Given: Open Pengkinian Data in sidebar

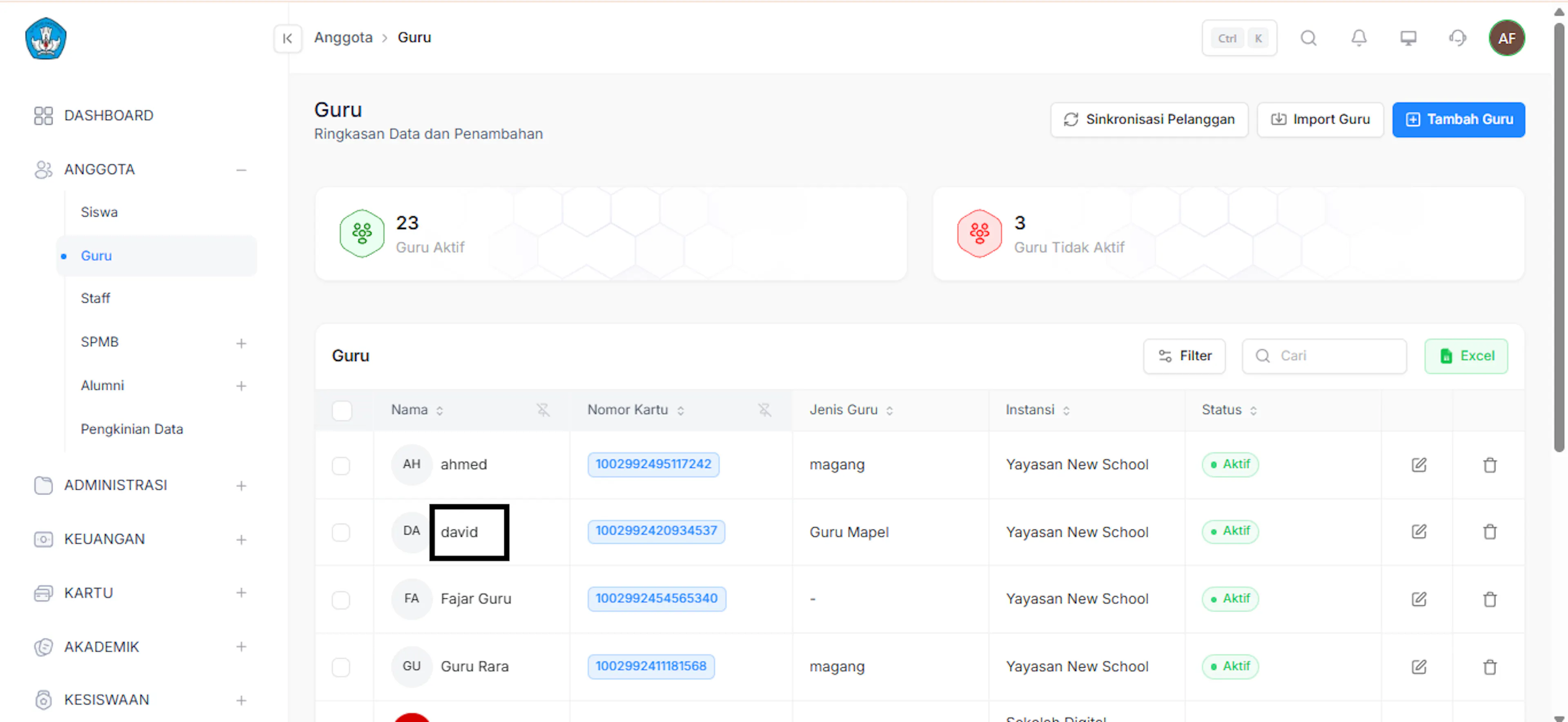Looking at the screenshot, I should point(131,429).
